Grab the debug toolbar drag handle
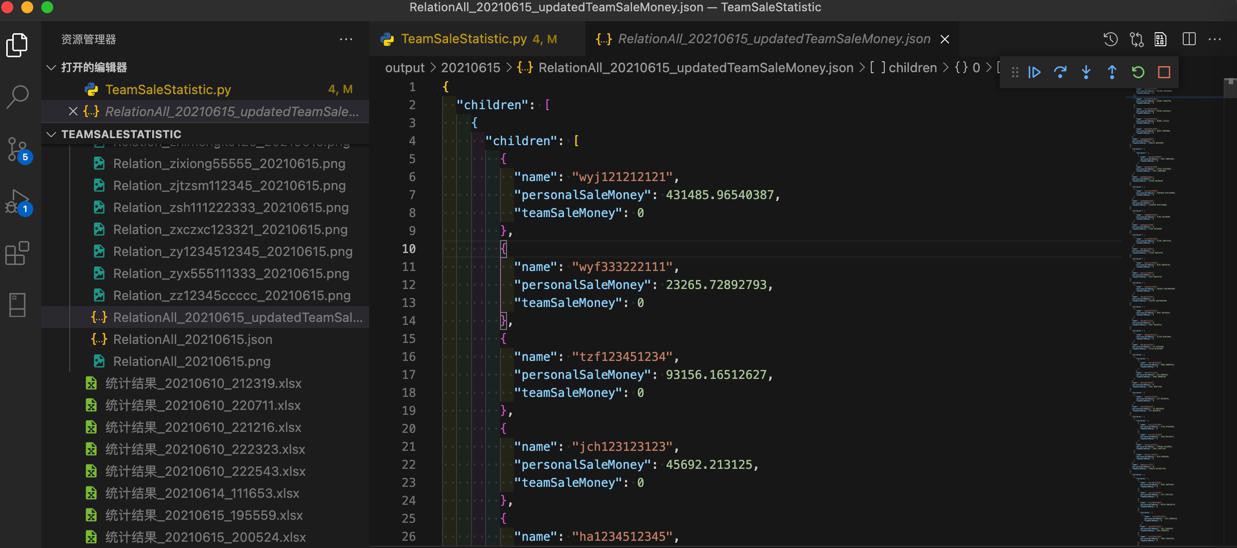The width and height of the screenshot is (1237, 548). tap(1015, 72)
